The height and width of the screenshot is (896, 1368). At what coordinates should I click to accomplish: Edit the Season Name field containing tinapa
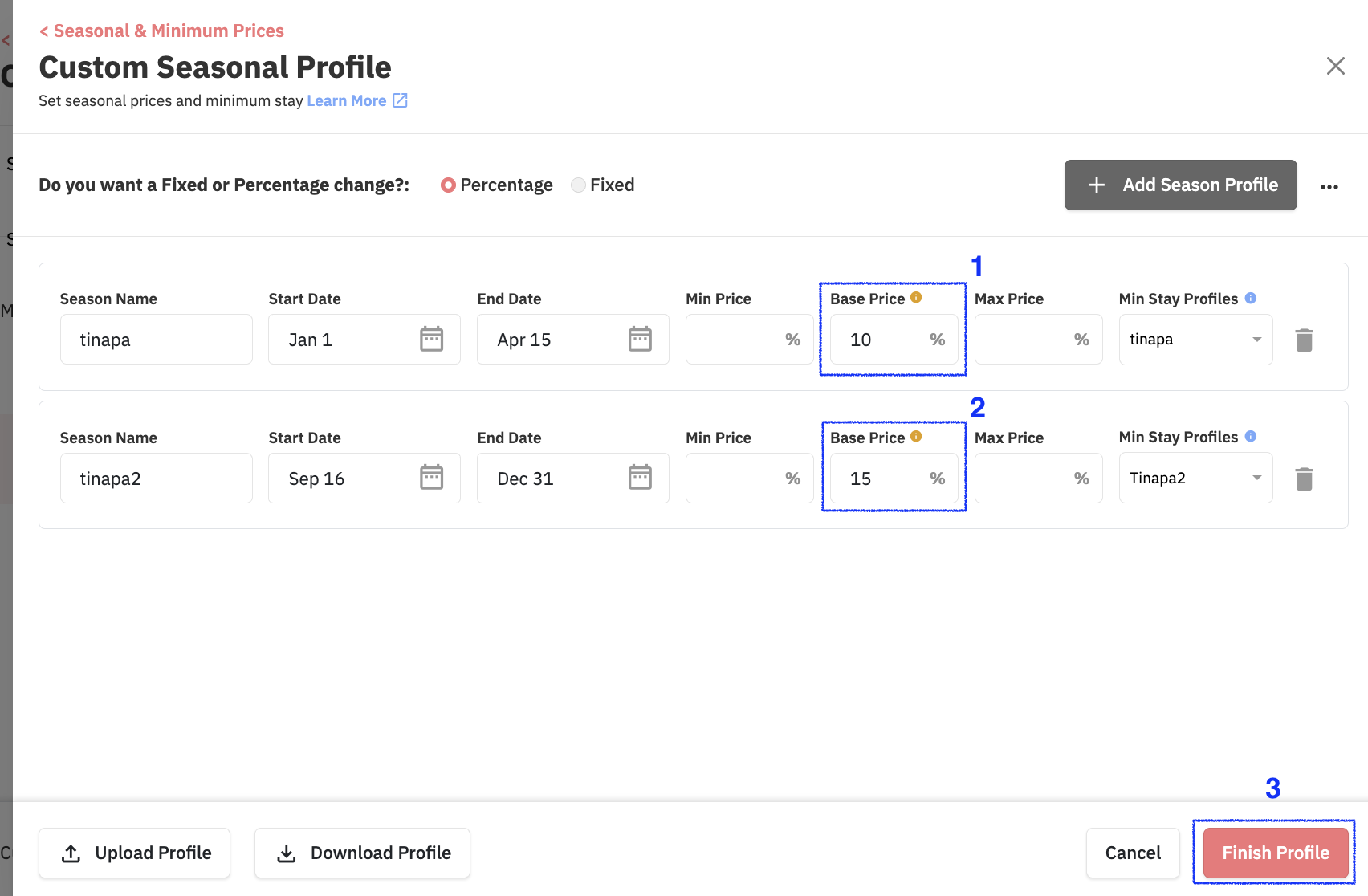click(157, 340)
